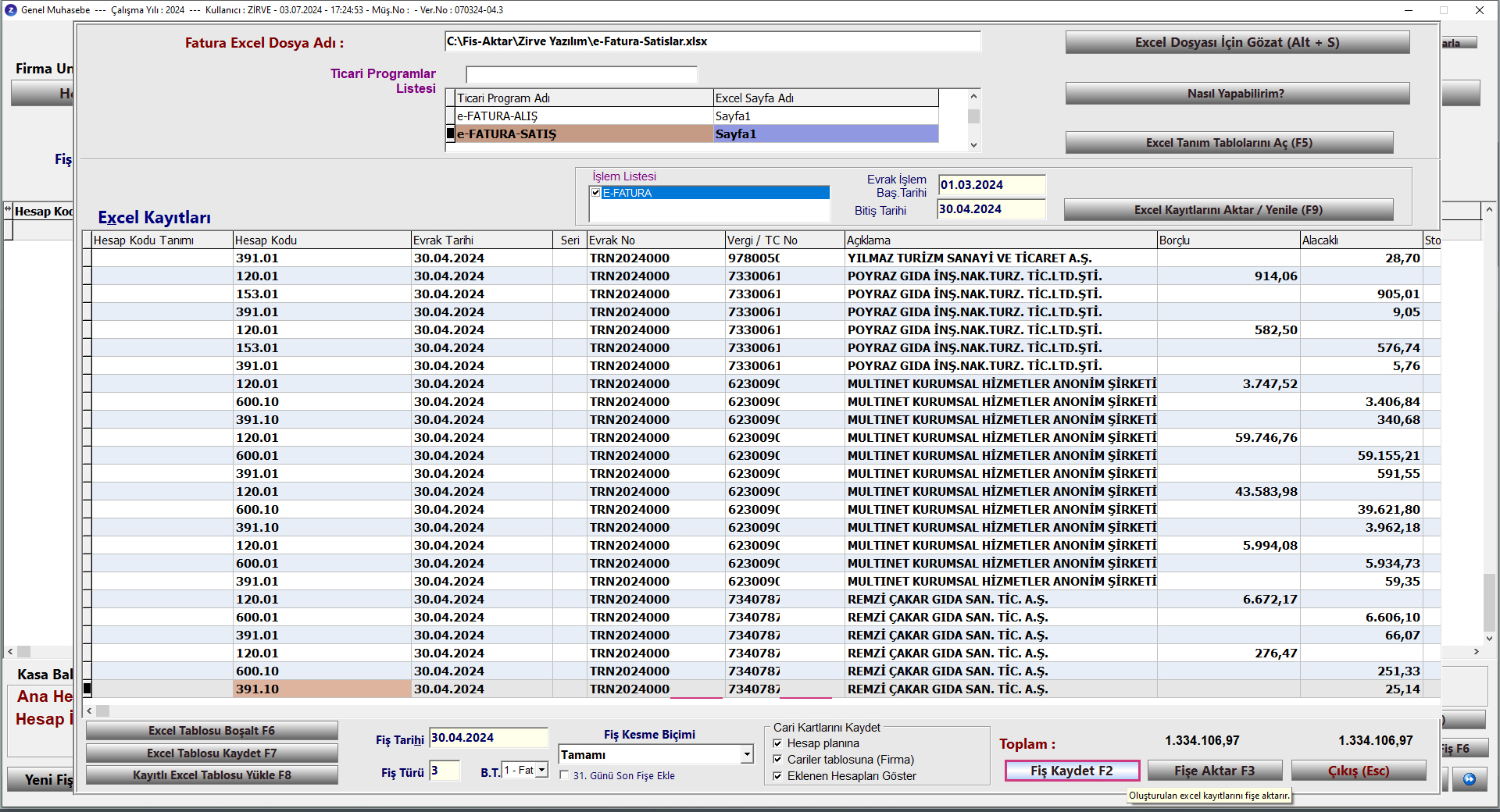
Task: Expand the B.T. dropdown showing 1 - Fat
Action: 542,771
